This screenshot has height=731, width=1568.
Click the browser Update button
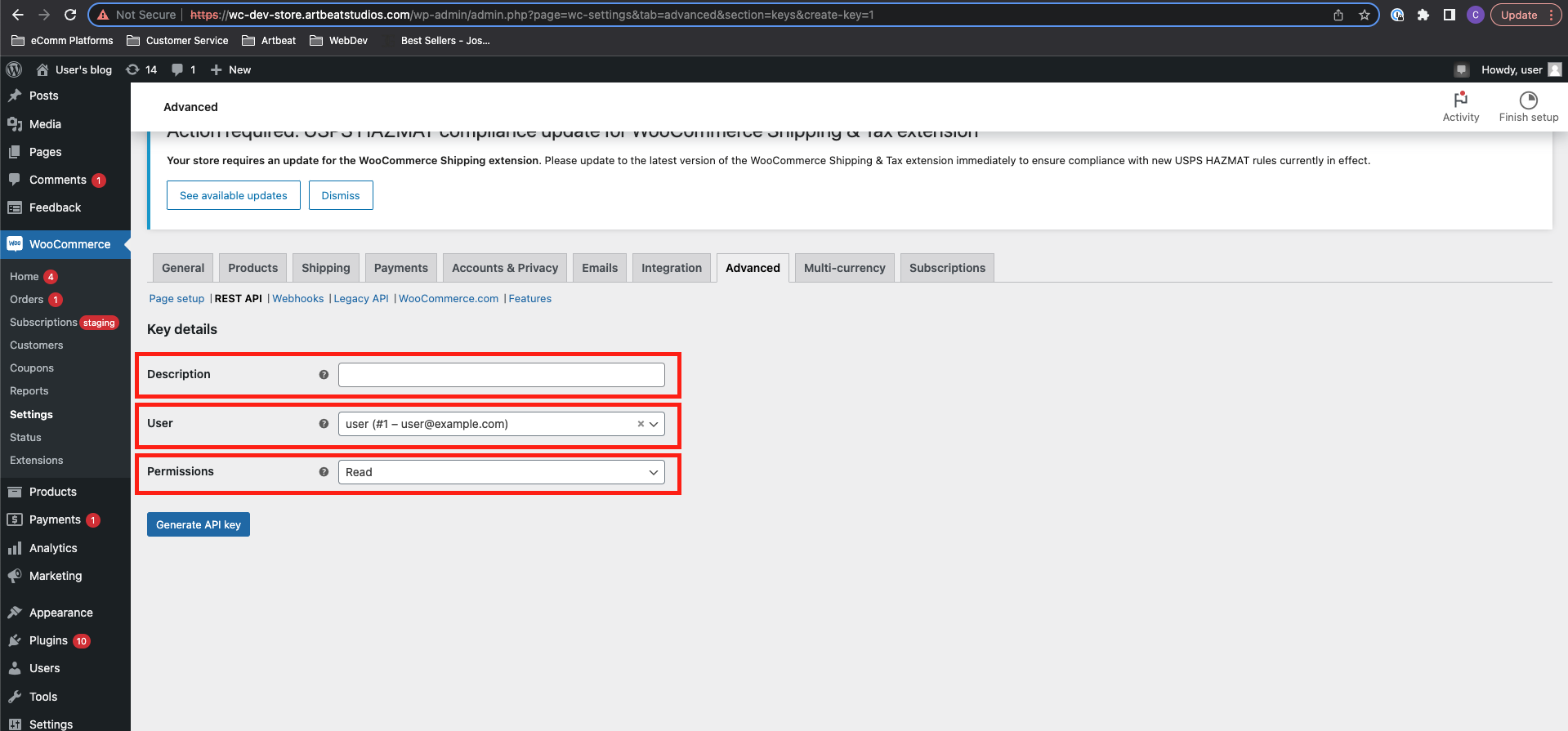[x=1526, y=15]
